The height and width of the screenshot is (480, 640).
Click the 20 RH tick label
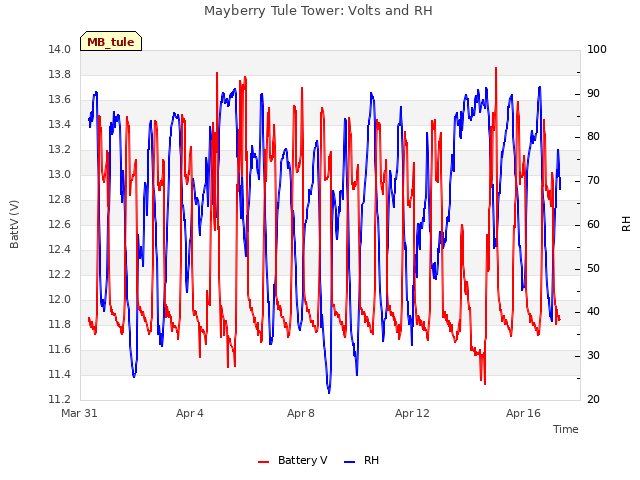tap(593, 399)
